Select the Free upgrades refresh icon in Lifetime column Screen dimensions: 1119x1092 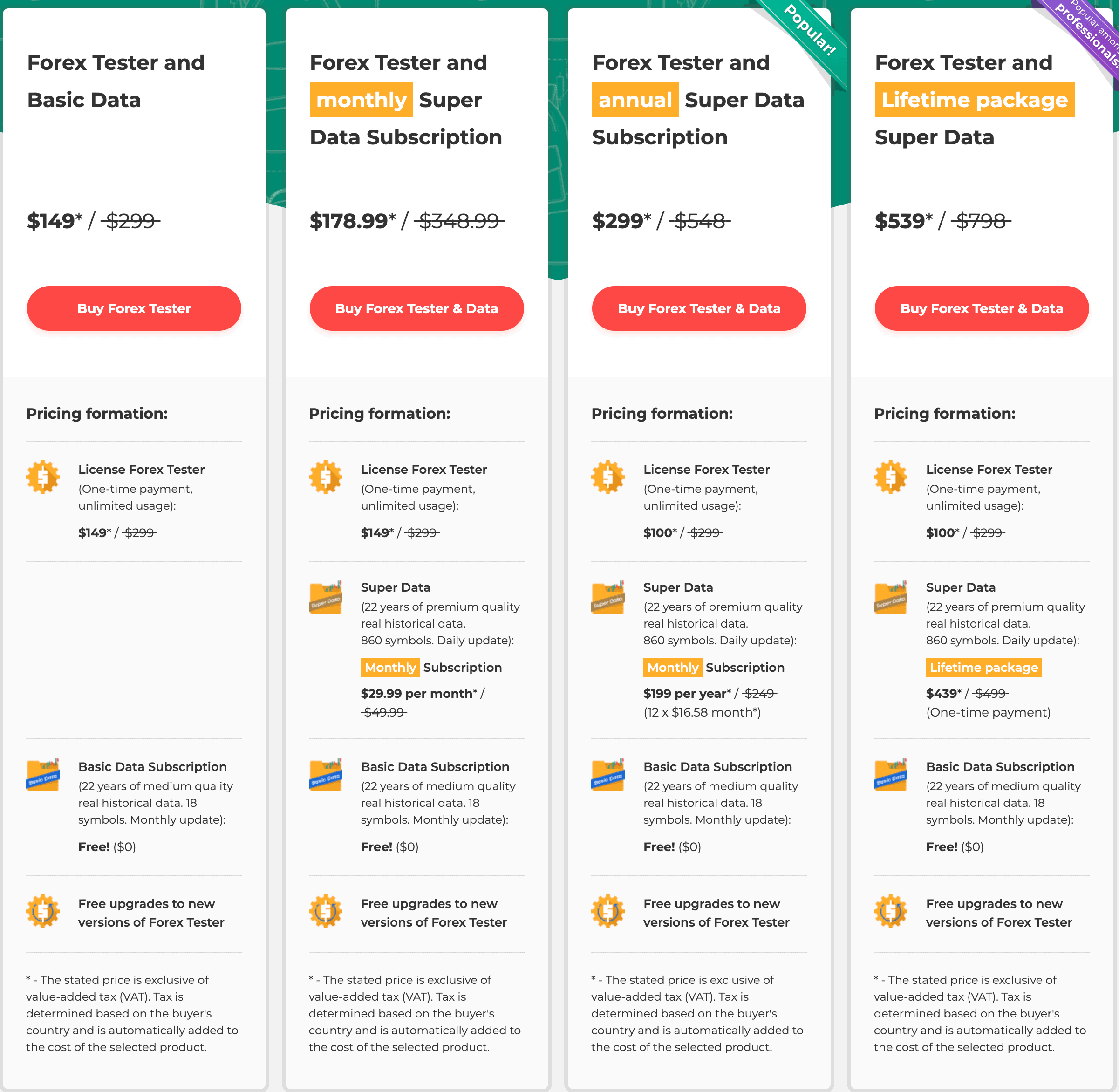tap(890, 911)
